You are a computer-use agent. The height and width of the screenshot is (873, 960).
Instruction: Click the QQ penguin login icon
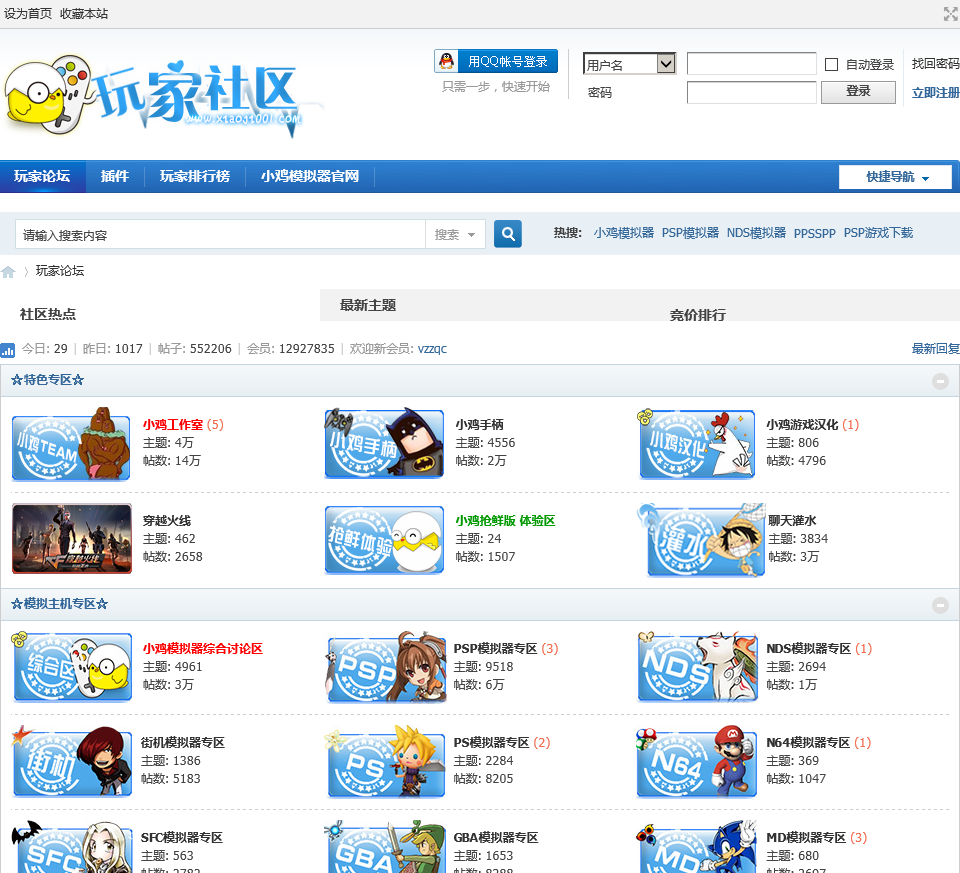pyautogui.click(x=447, y=61)
